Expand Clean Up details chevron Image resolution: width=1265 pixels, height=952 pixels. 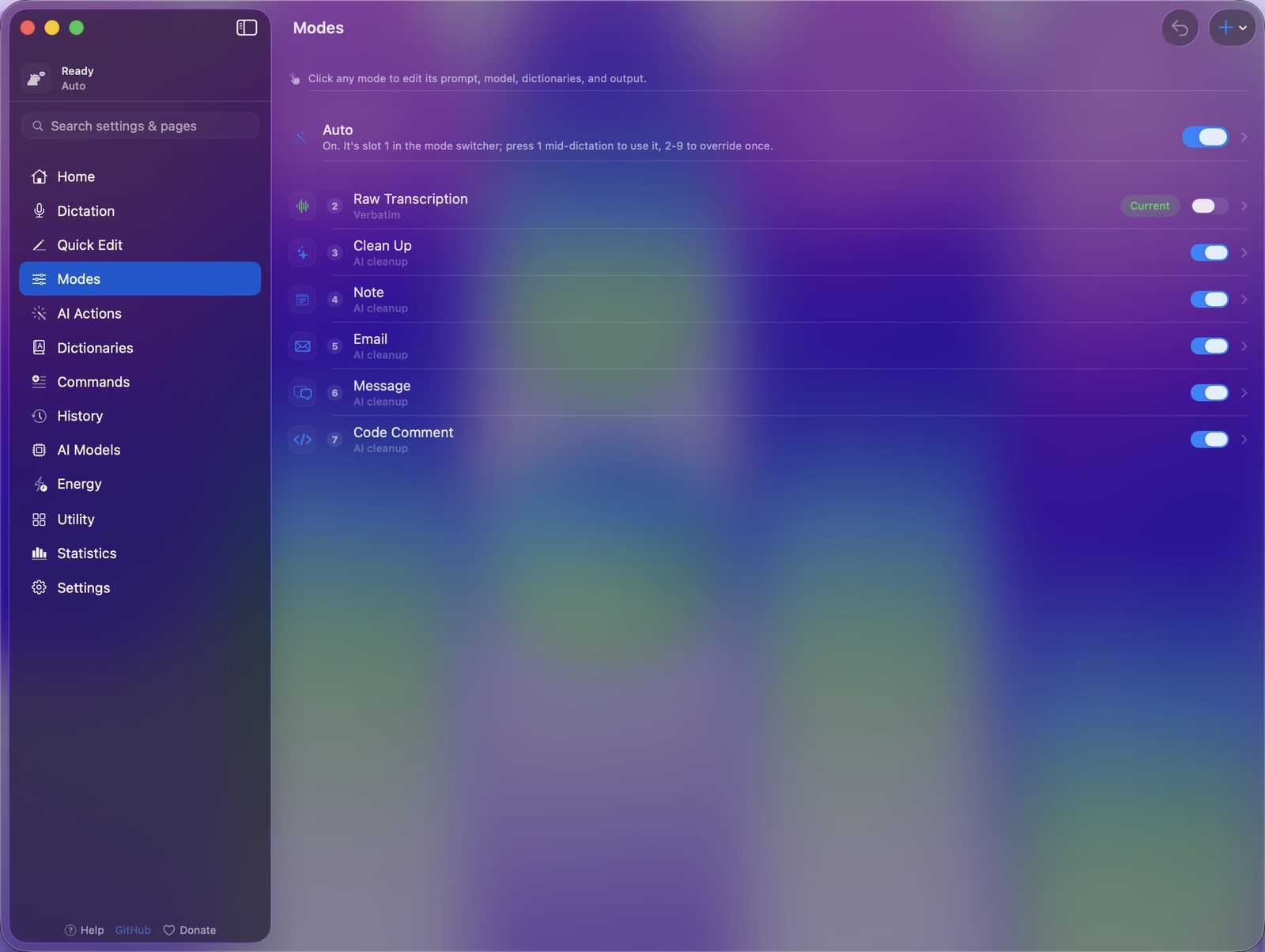pyautogui.click(x=1244, y=253)
